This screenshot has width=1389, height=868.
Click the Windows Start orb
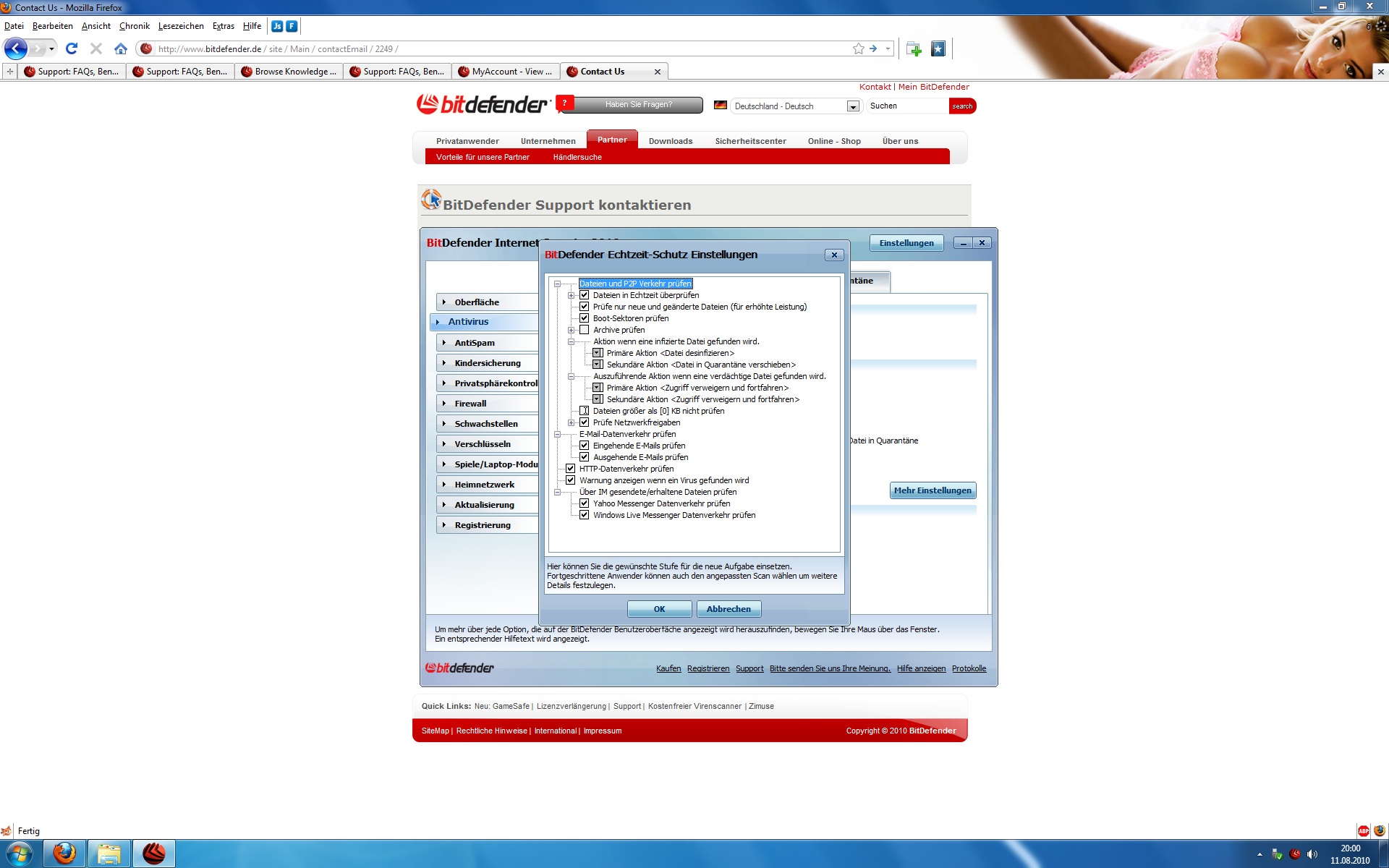tap(19, 854)
